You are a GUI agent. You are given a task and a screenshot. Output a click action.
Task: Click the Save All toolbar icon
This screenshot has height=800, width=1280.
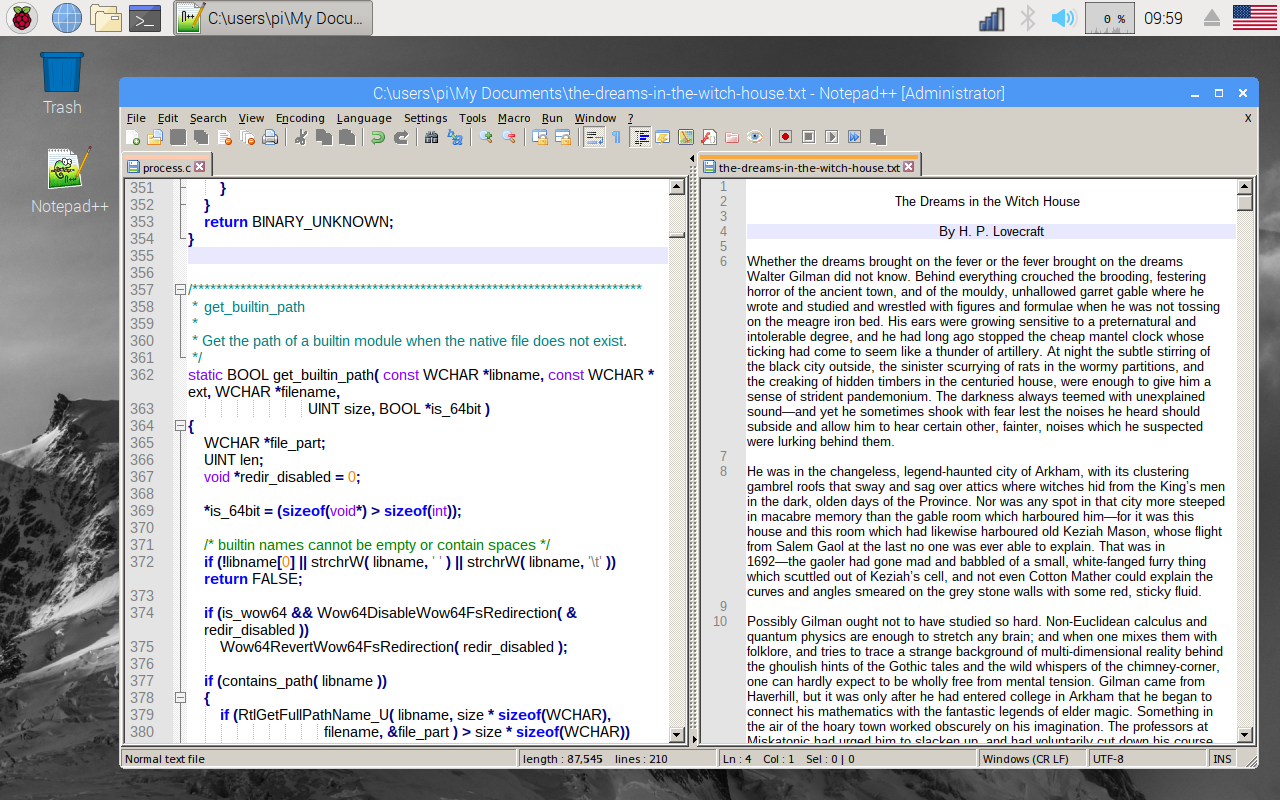pos(201,137)
